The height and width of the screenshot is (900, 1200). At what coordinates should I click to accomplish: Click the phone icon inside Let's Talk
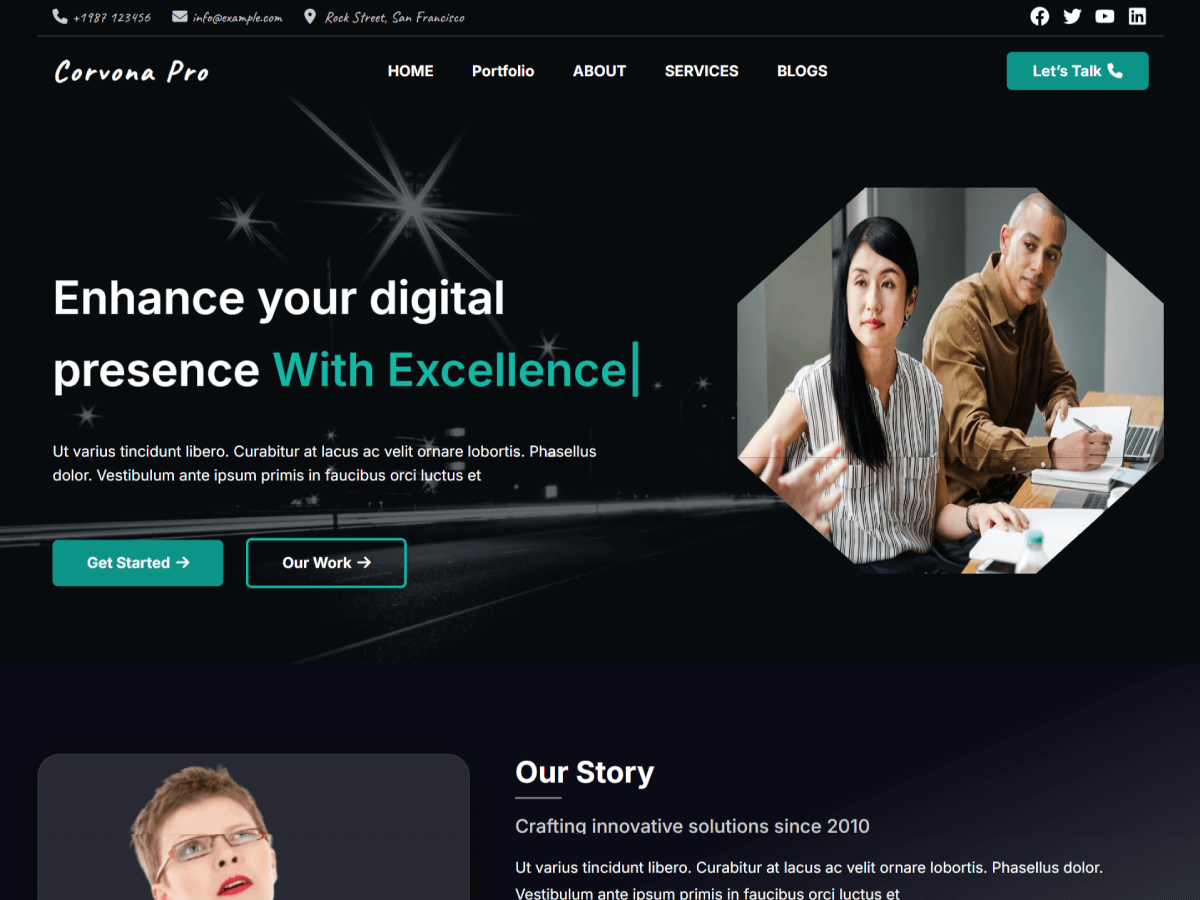pyautogui.click(x=1115, y=71)
